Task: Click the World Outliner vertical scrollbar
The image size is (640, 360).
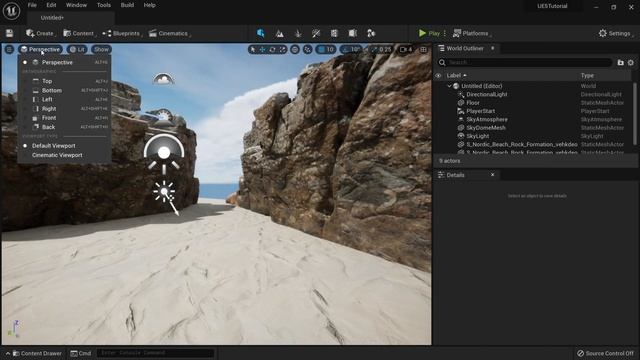Action: click(635, 114)
